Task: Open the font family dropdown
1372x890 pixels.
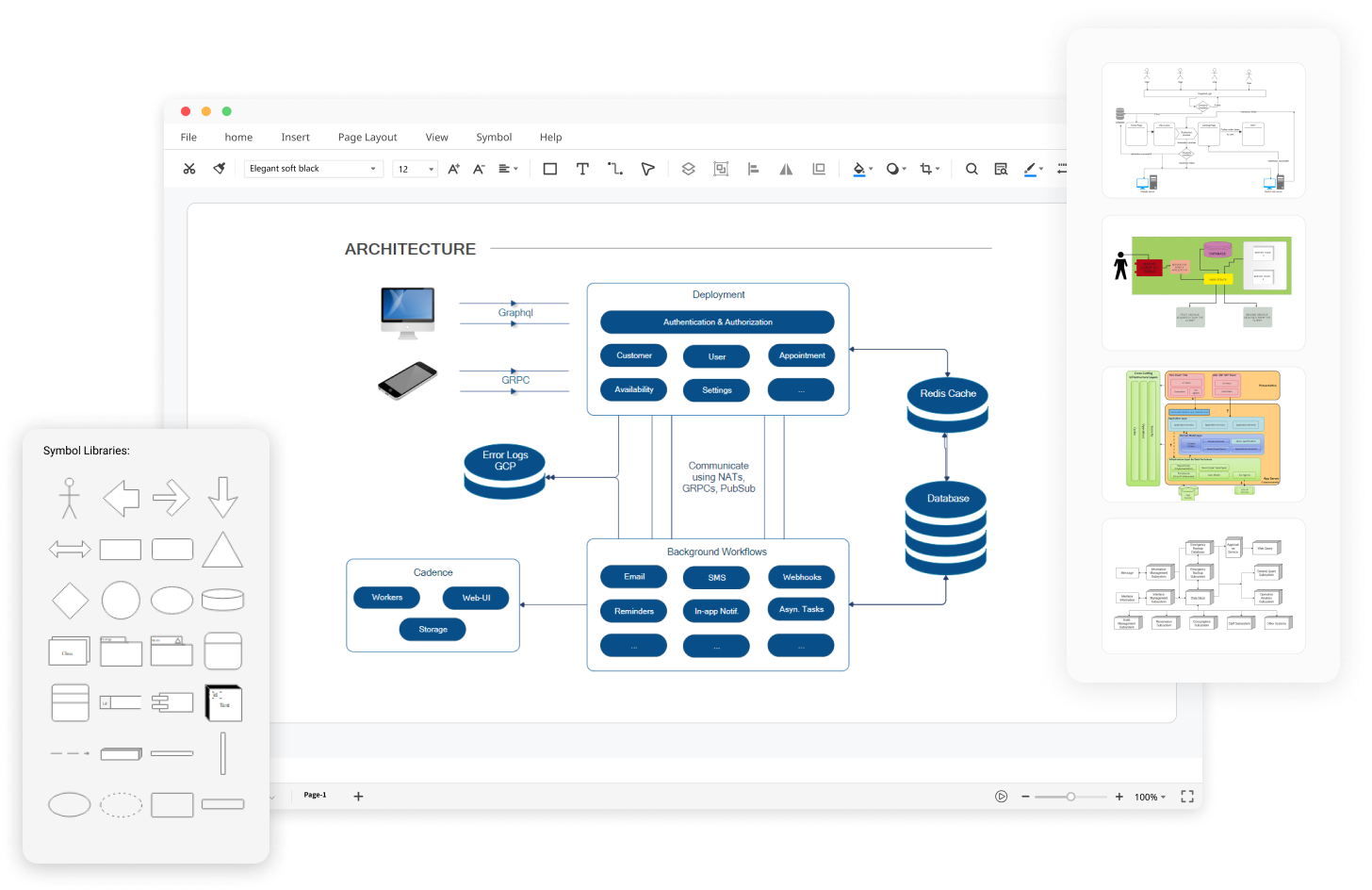Action: pyautogui.click(x=314, y=169)
